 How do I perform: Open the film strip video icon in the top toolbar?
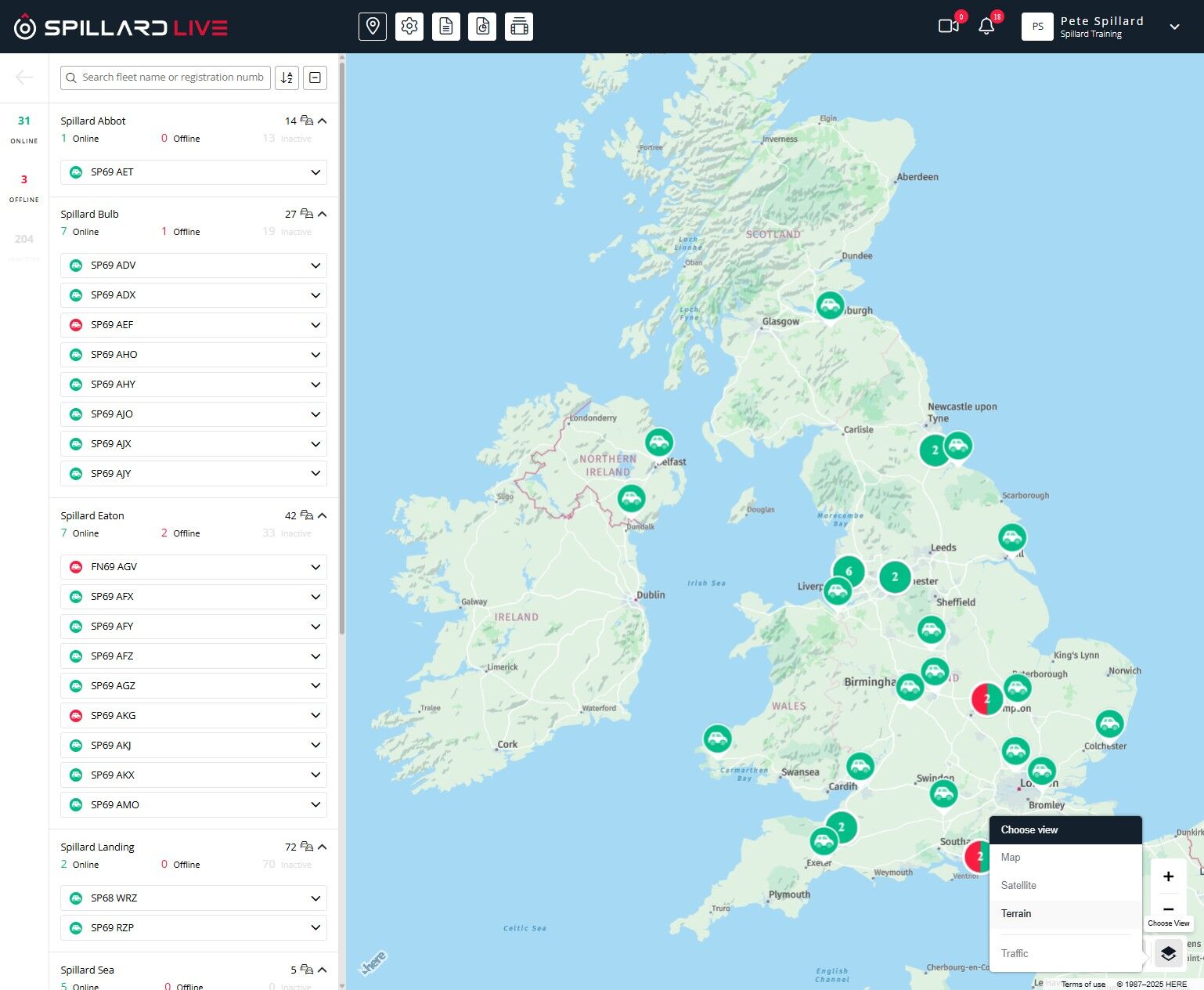[x=519, y=27]
